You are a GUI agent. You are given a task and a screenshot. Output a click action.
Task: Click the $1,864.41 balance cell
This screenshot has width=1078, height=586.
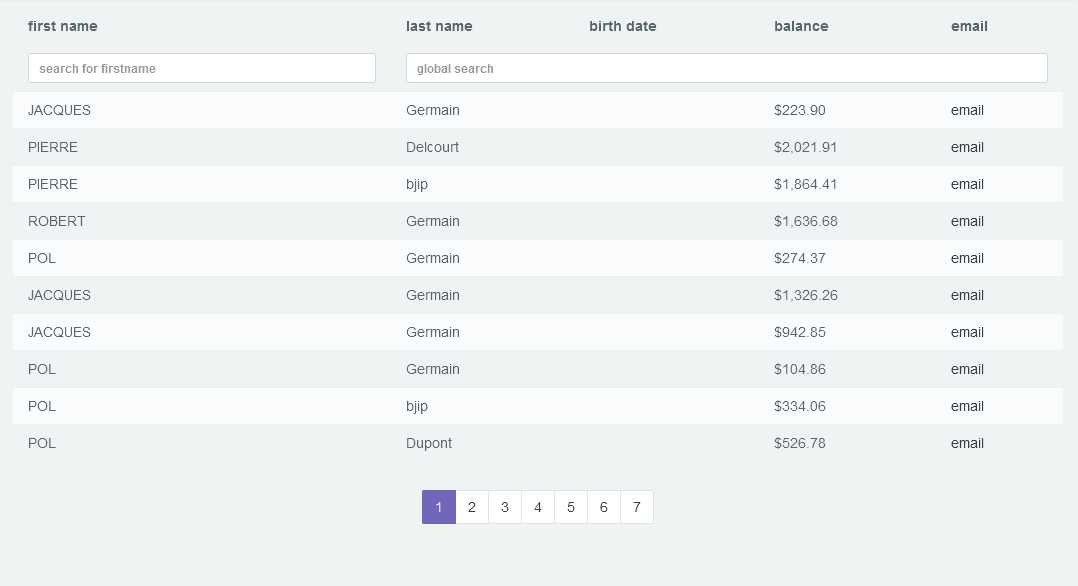click(x=805, y=184)
